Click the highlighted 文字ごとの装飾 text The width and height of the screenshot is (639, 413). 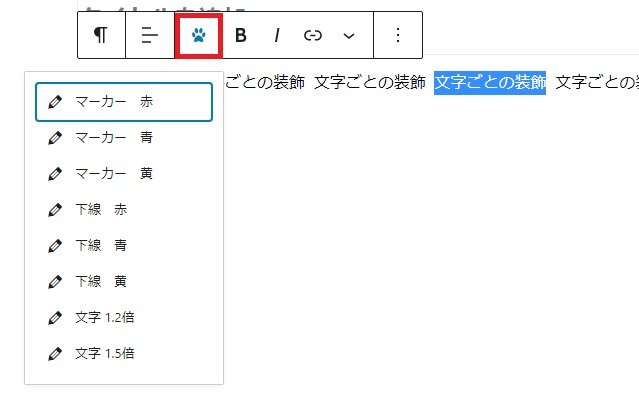pyautogui.click(x=490, y=82)
